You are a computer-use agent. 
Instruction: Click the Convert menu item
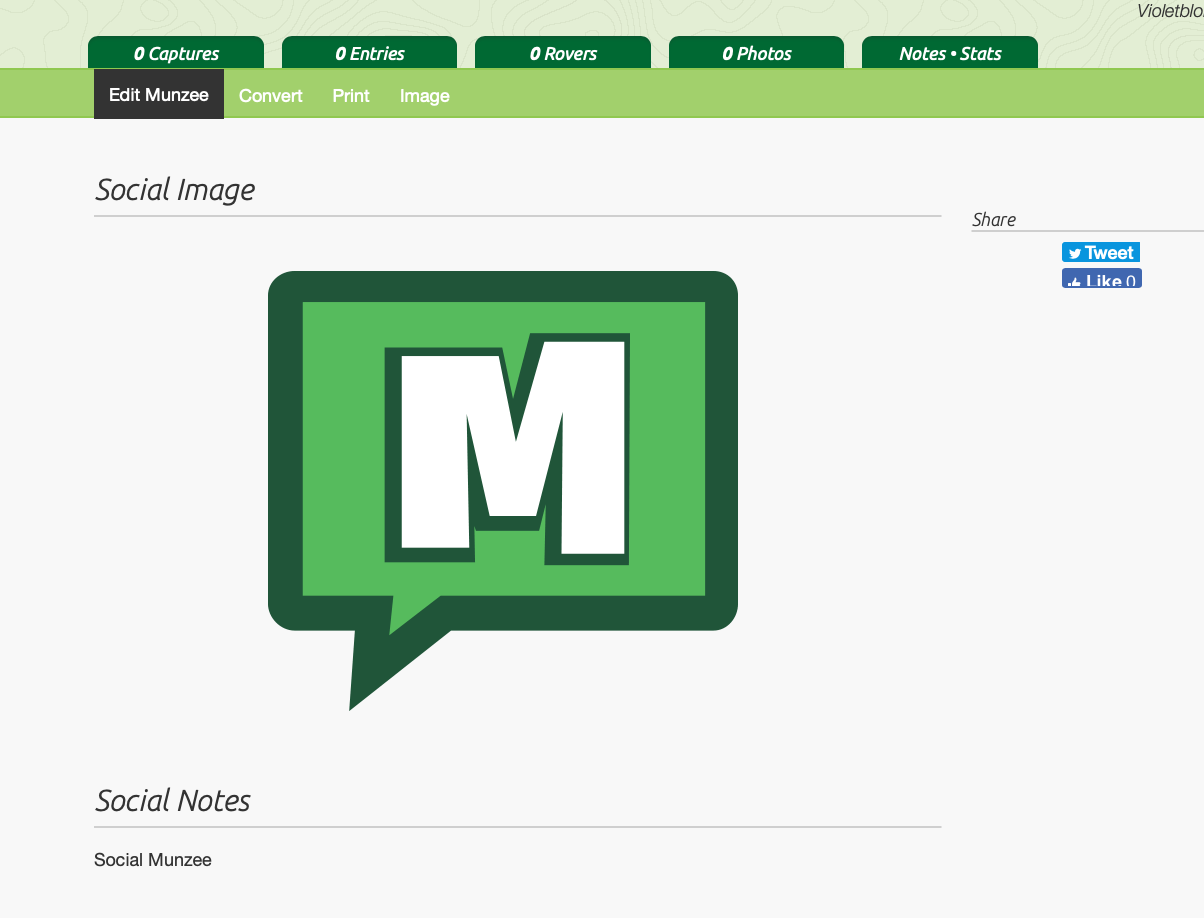[271, 96]
